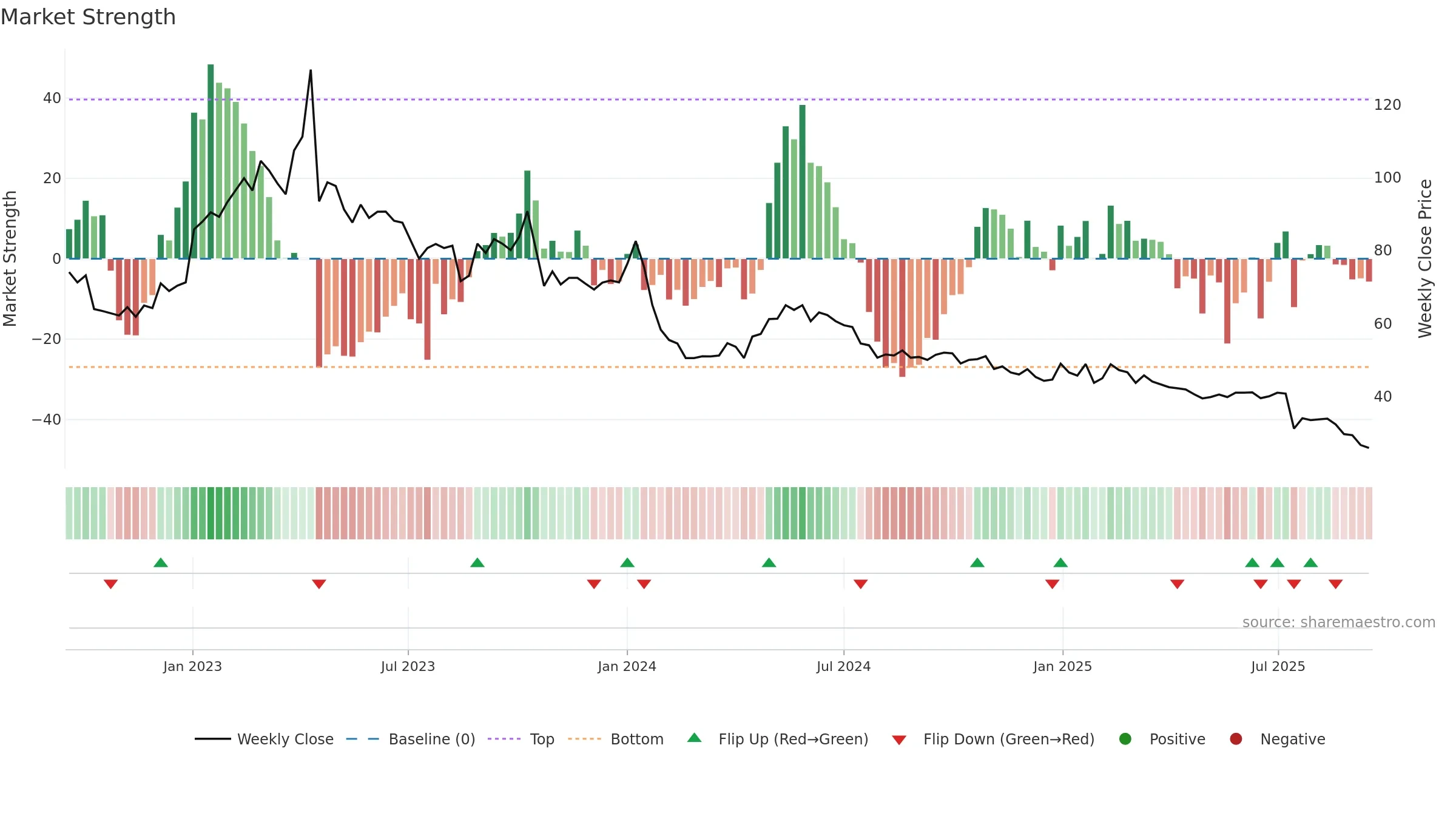Click the flip-down marker around April 2025
Screen dimensions: 1456x819
1178,584
